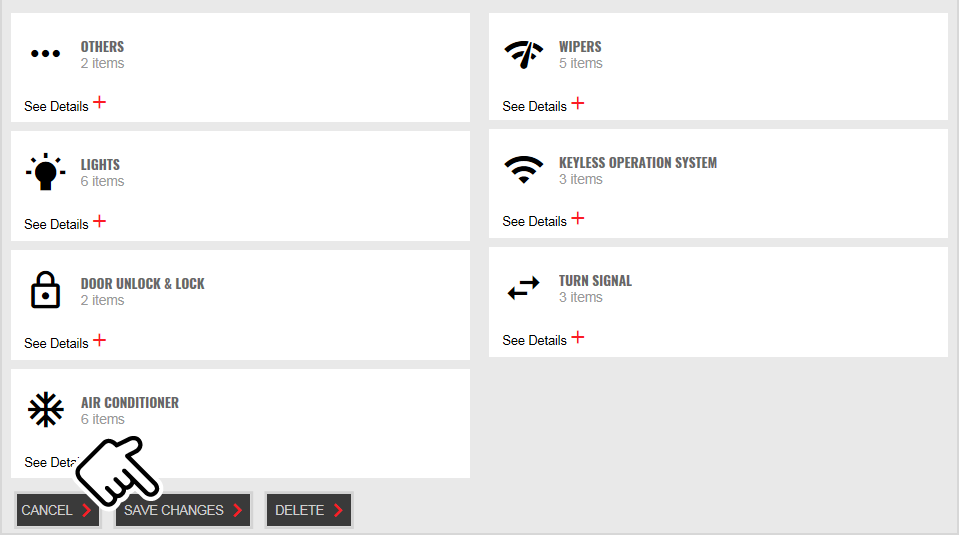Click the Wipers icon
Viewport: 959px width, 535px height.
tap(524, 54)
